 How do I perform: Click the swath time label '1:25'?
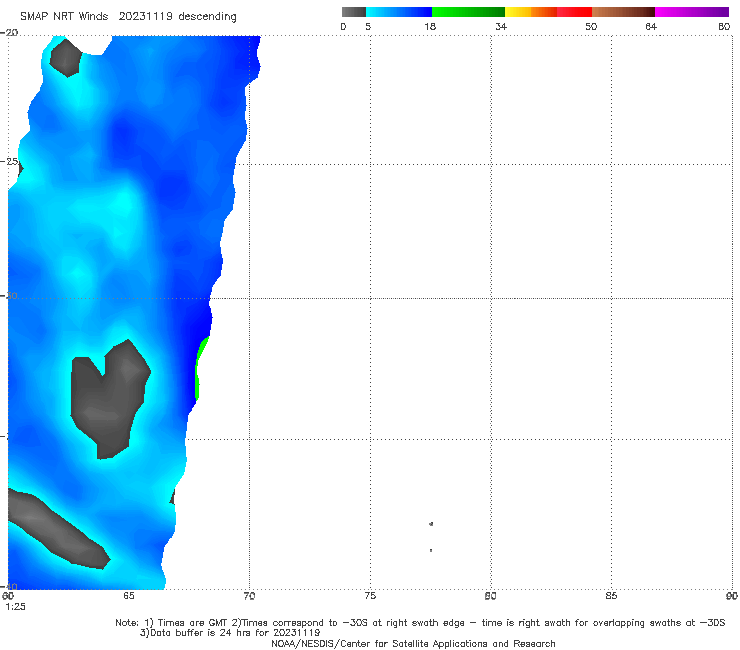tap(15, 607)
